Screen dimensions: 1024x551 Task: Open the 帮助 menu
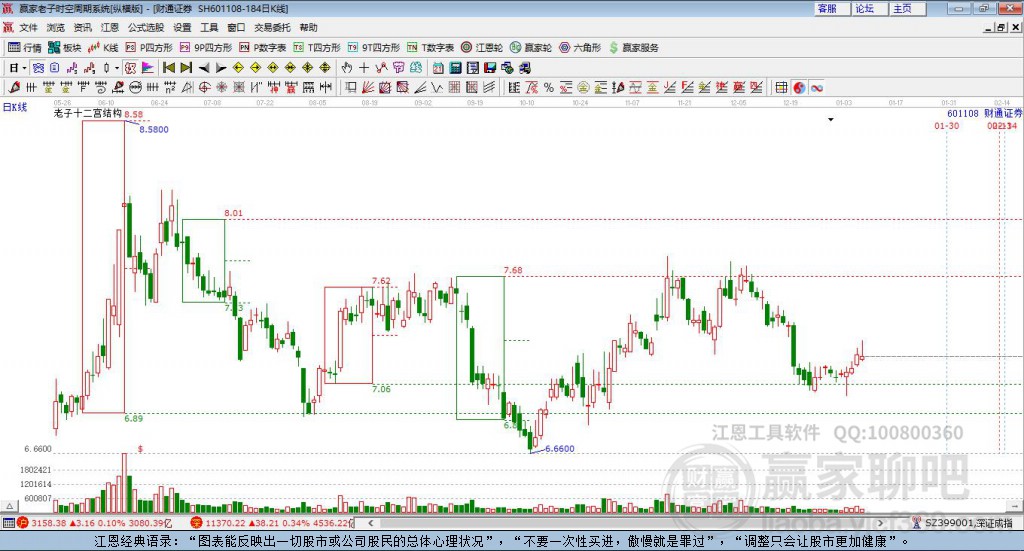308,27
